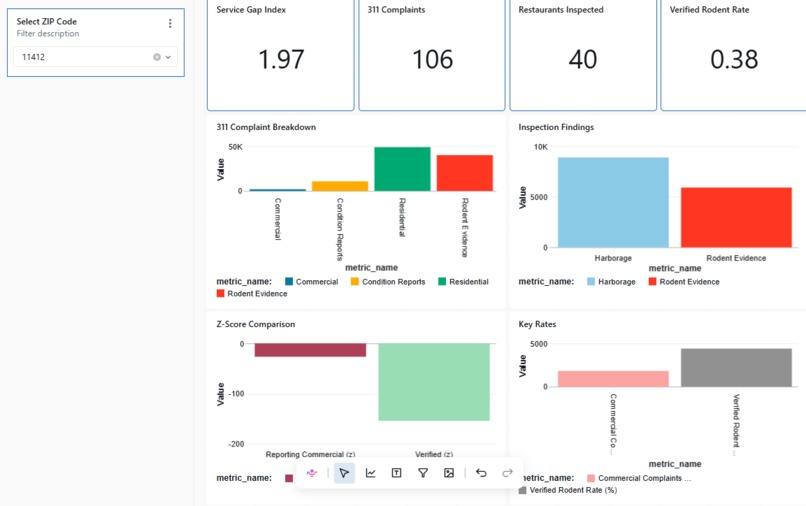Toggle Commercial Complaints legend in Key Rates
Image resolution: width=806 pixels, height=506 pixels.
[639, 478]
